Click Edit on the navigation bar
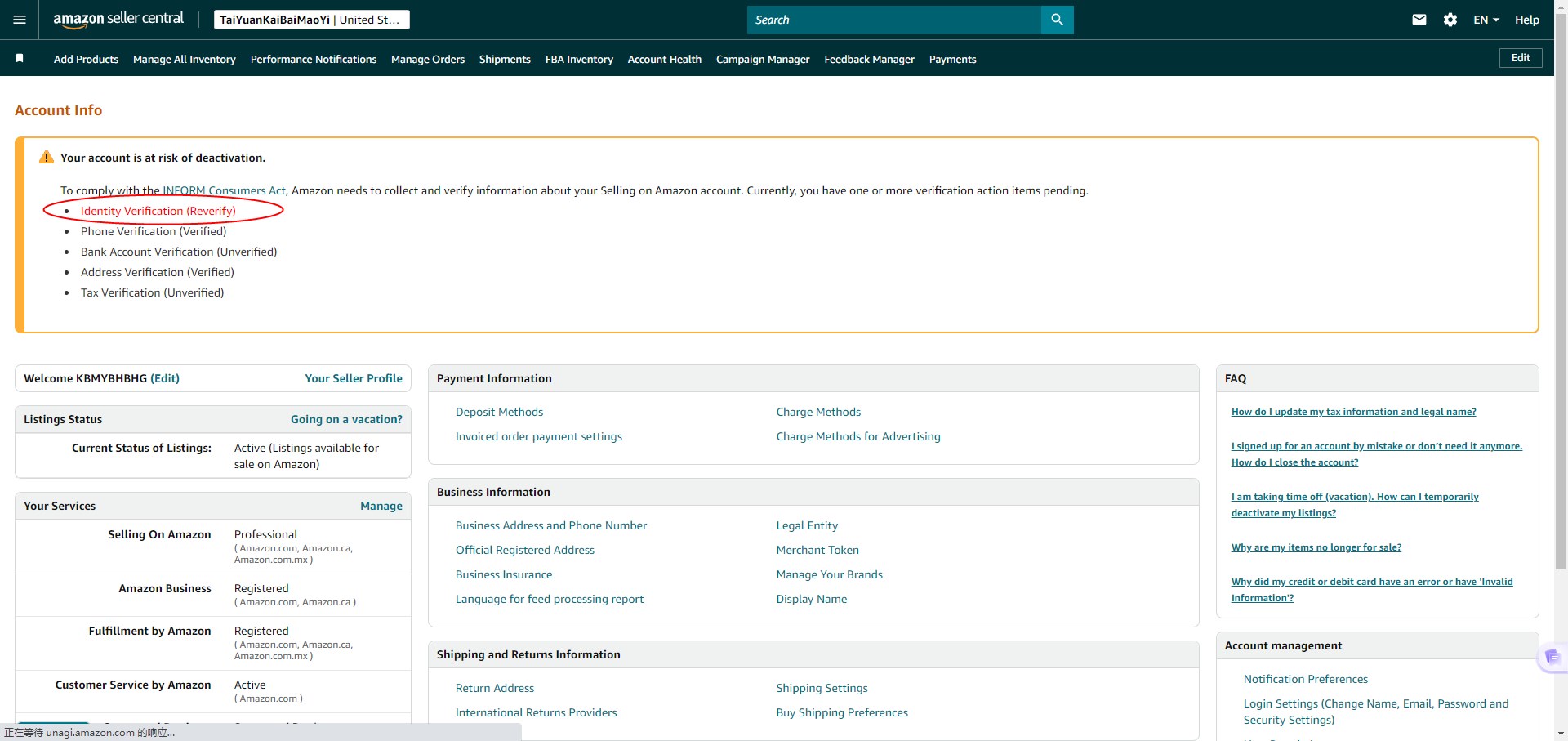 point(1521,58)
